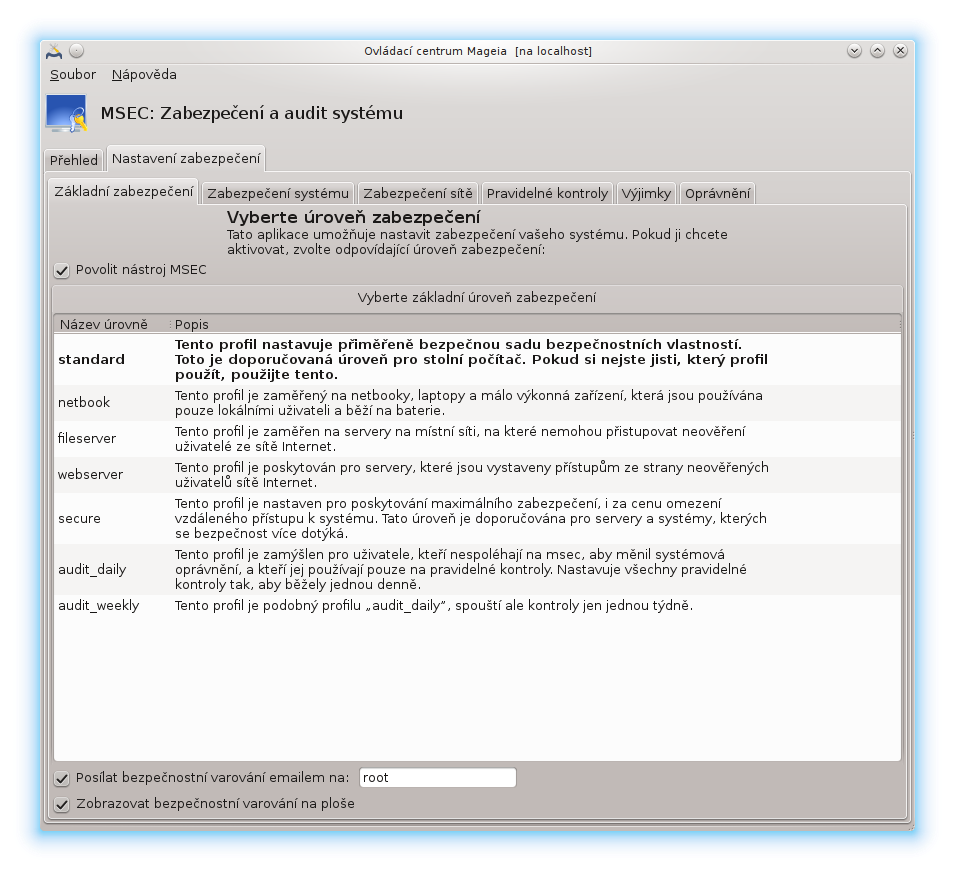Click the Vyberte základní úroveň zabezpečení label
Viewport: 955px width, 871px height.
tap(476, 298)
